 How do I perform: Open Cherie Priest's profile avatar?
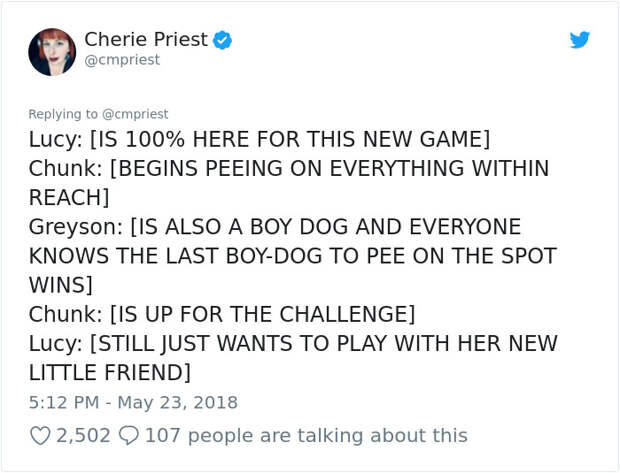[x=52, y=52]
